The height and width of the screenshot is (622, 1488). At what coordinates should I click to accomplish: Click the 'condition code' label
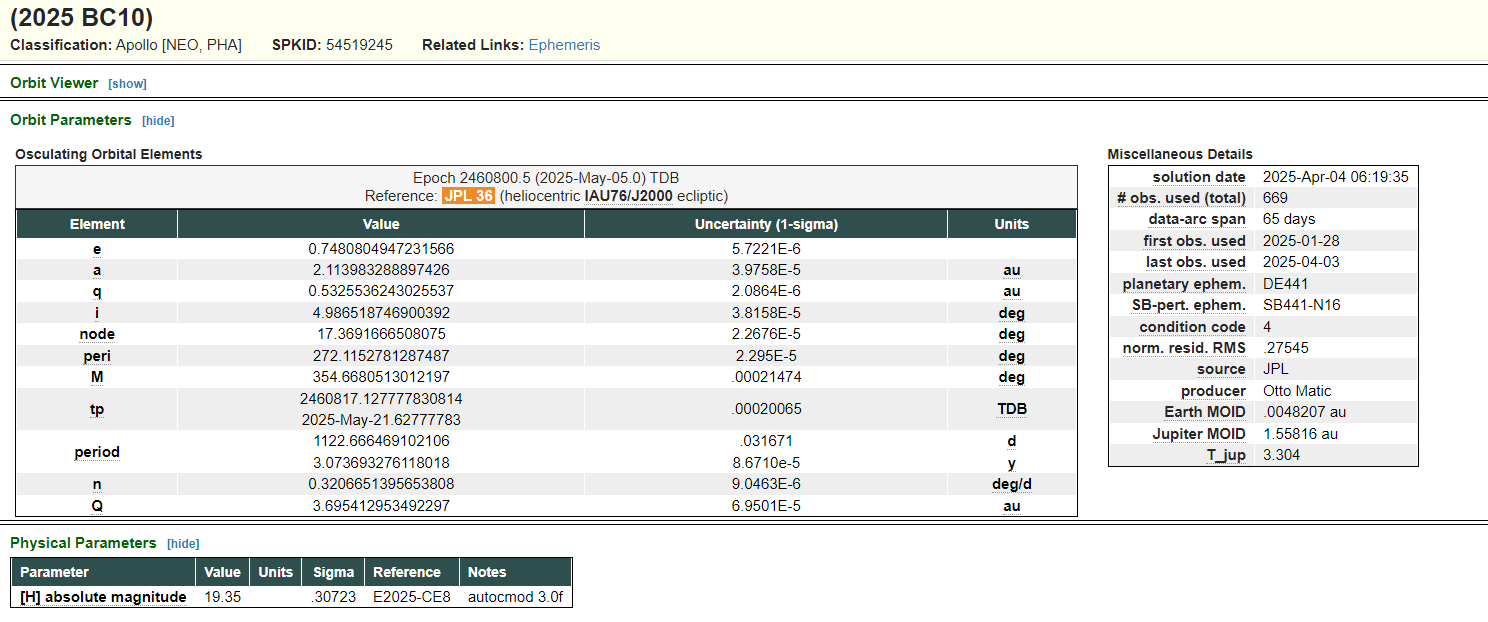tap(1192, 327)
